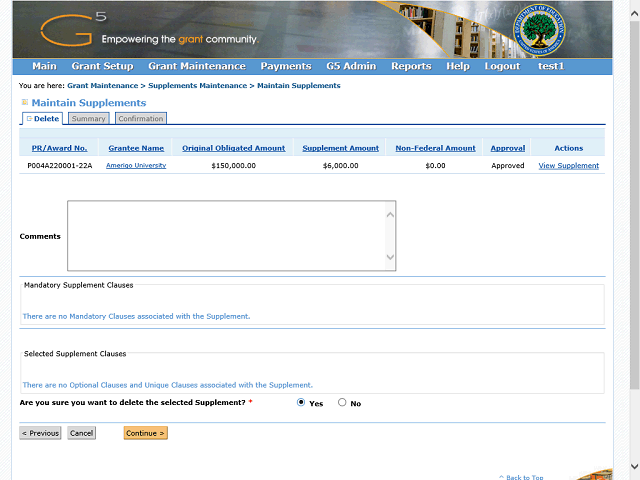The width and height of the screenshot is (640, 480).
Task: Open the G5 Admin menu
Action: tap(351, 66)
